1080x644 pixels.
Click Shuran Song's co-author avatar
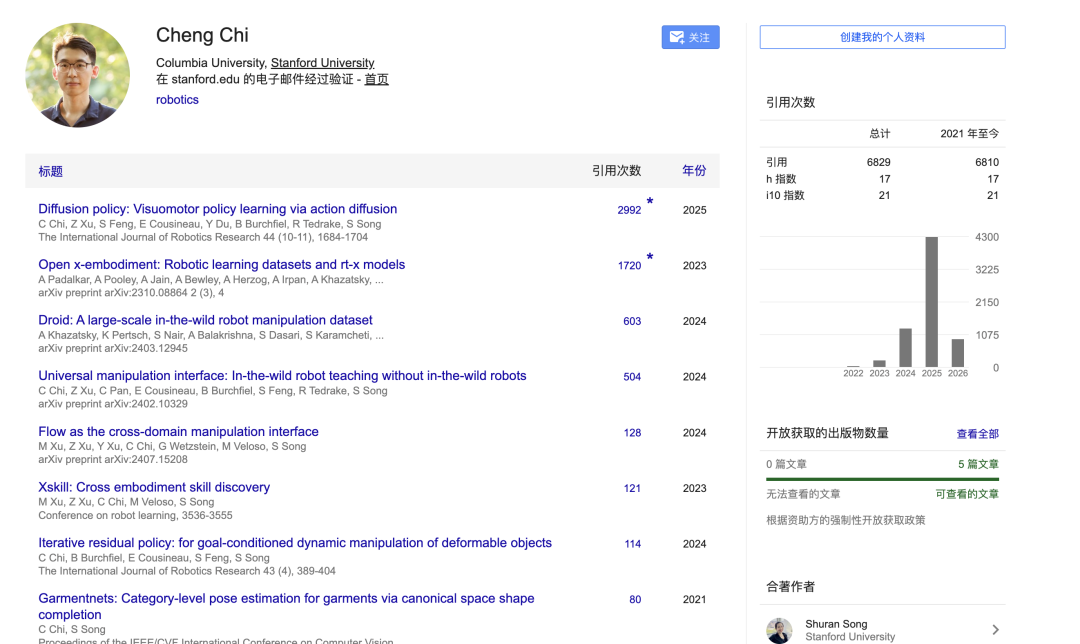click(779, 630)
